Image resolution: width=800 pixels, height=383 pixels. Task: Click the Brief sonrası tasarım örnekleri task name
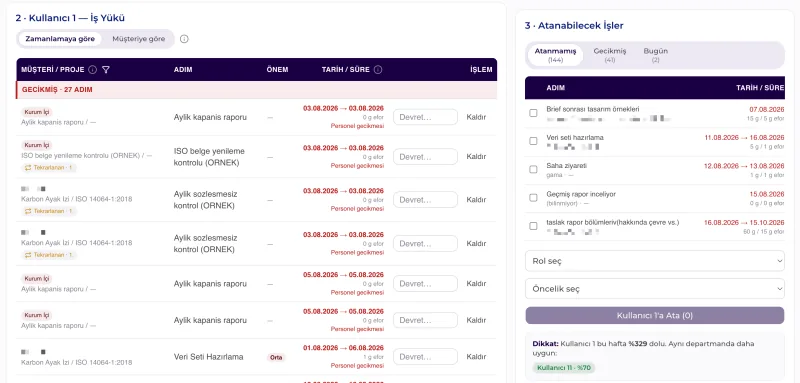click(592, 109)
